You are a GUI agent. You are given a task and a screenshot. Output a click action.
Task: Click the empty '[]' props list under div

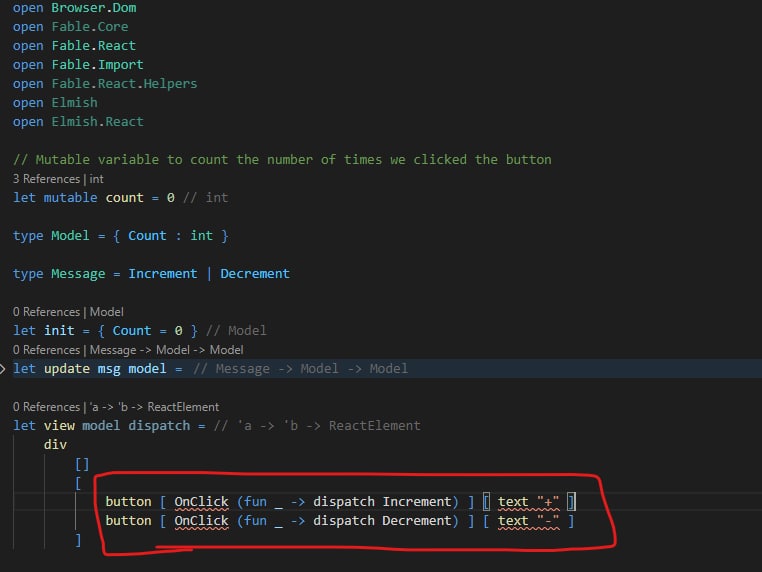pos(82,464)
